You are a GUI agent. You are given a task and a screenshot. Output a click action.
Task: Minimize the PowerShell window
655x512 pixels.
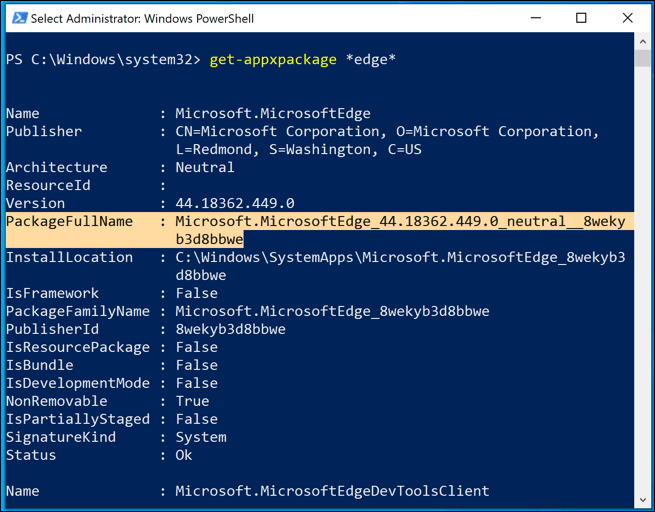(x=536, y=18)
